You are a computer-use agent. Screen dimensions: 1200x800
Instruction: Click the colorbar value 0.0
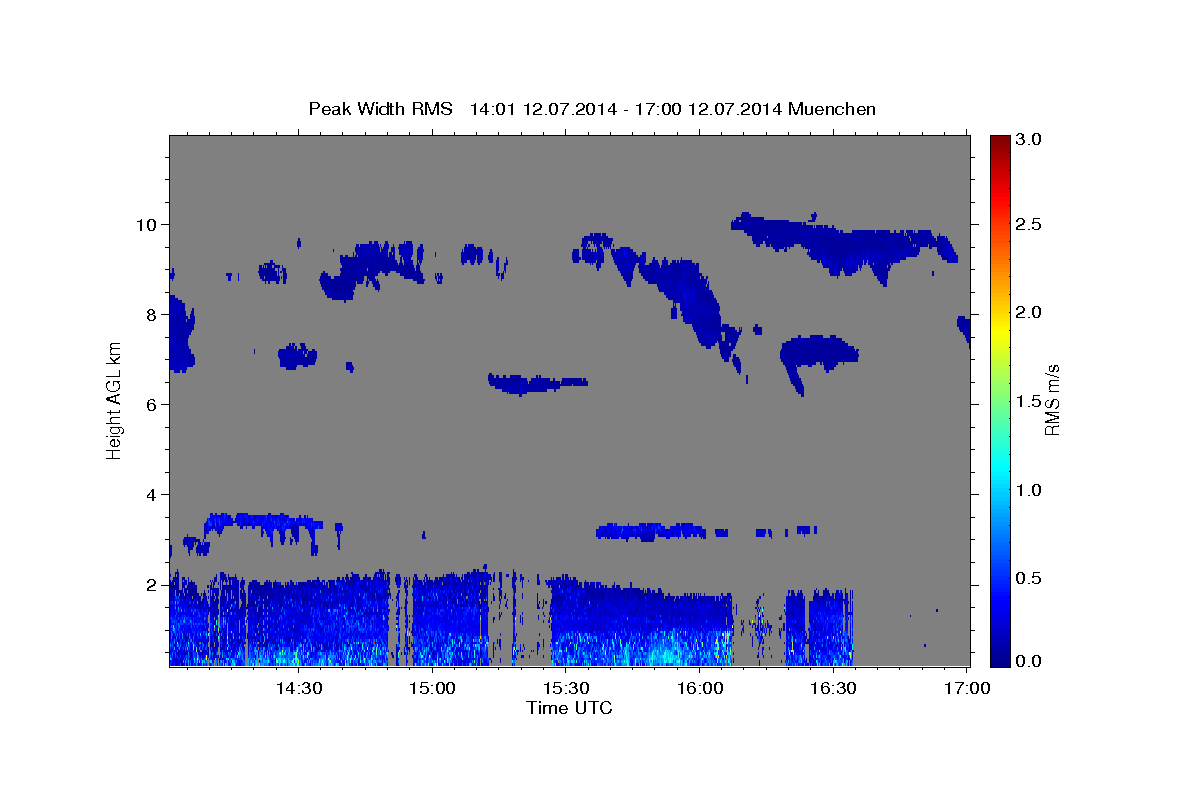tap(1030, 661)
